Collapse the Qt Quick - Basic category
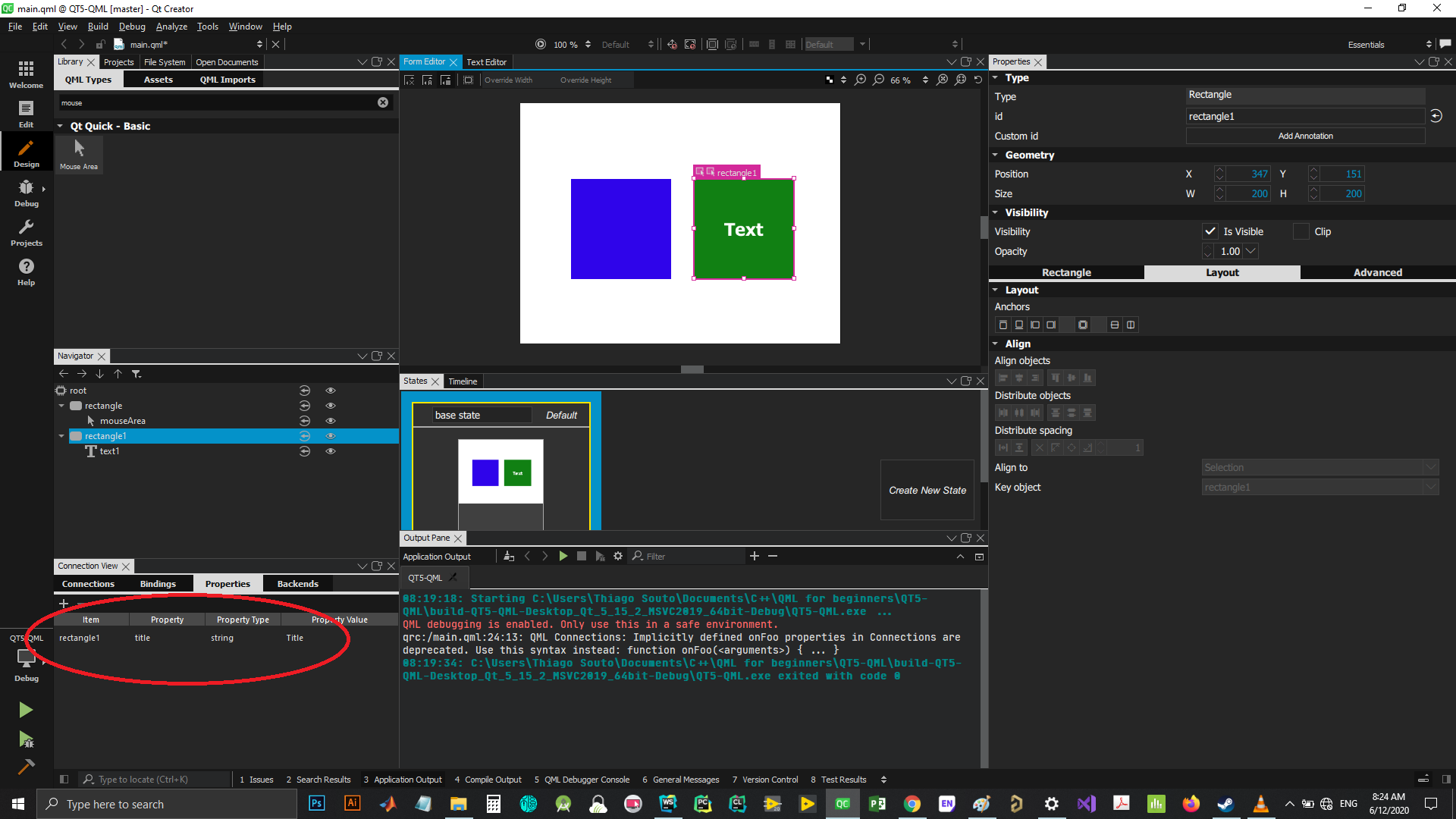Image resolution: width=1456 pixels, height=819 pixels. (x=61, y=126)
